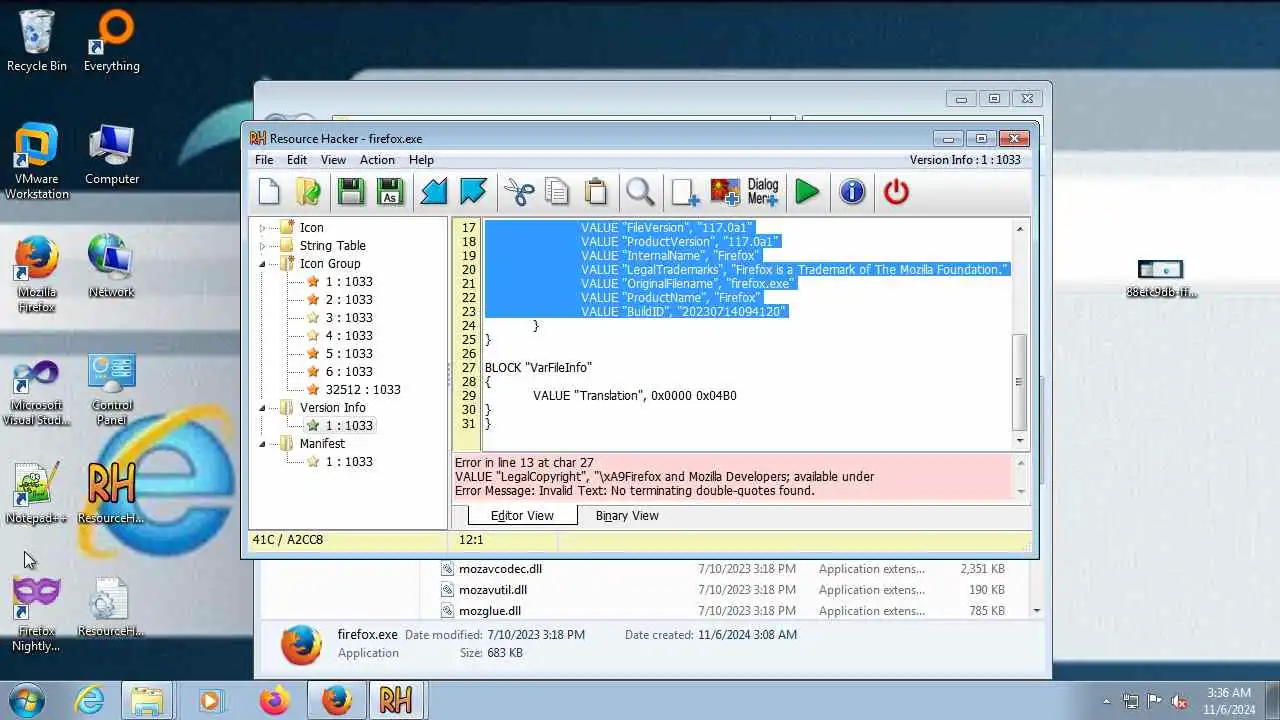Click the blue Info toolbar icon
This screenshot has height=720, width=1280.
tap(852, 191)
